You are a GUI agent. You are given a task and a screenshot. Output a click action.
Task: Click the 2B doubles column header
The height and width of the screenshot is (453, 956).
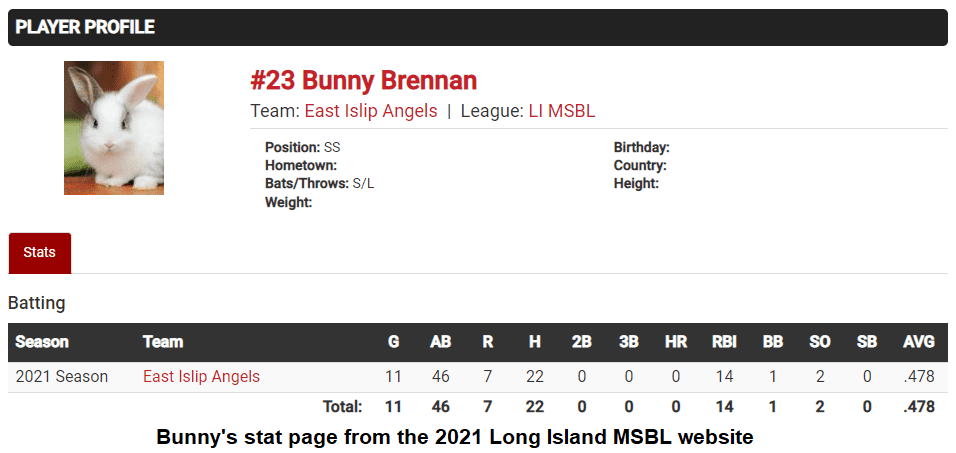click(x=581, y=342)
